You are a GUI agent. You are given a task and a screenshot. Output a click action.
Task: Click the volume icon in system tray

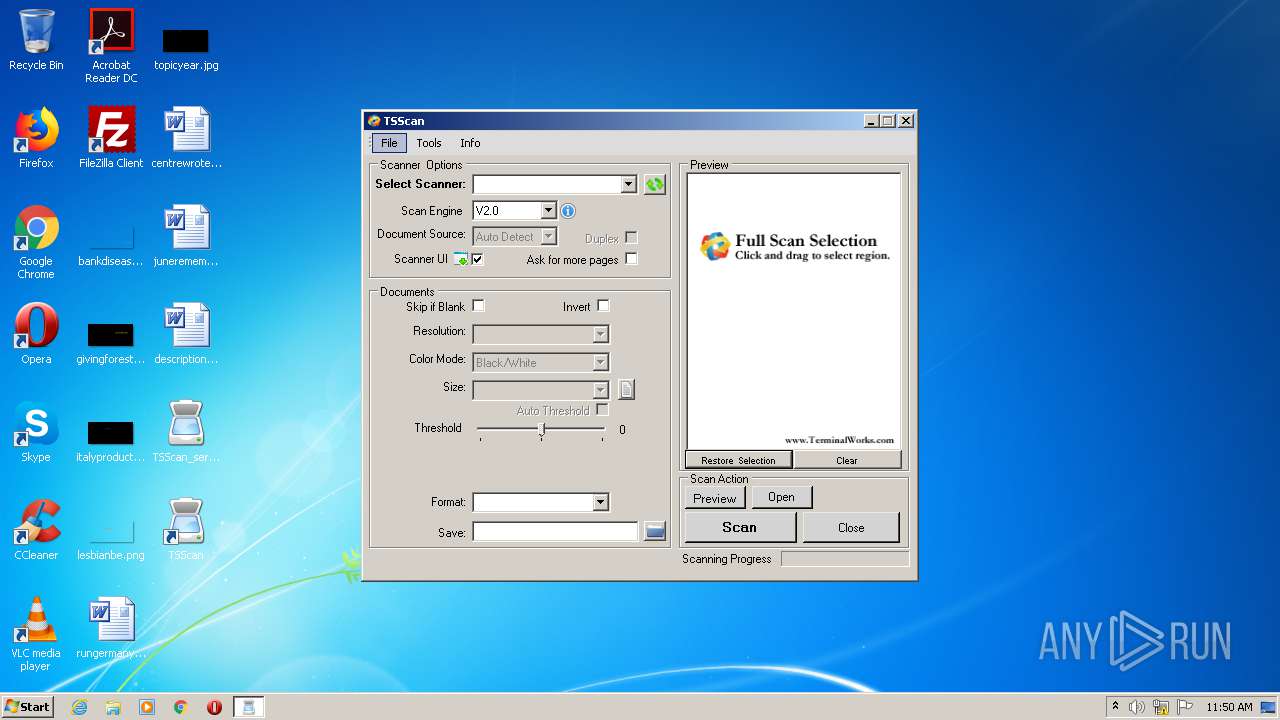[x=1137, y=707]
